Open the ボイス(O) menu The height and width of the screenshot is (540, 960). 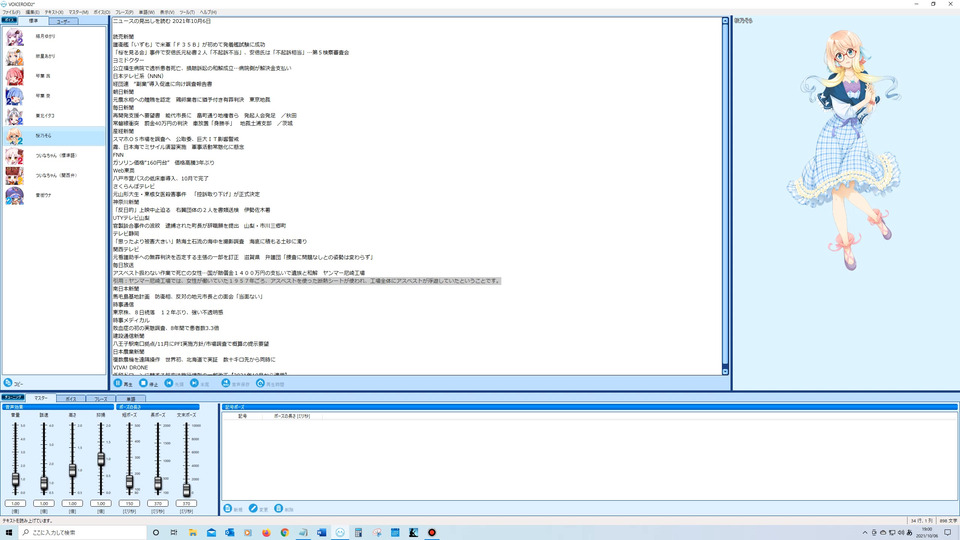[102, 12]
